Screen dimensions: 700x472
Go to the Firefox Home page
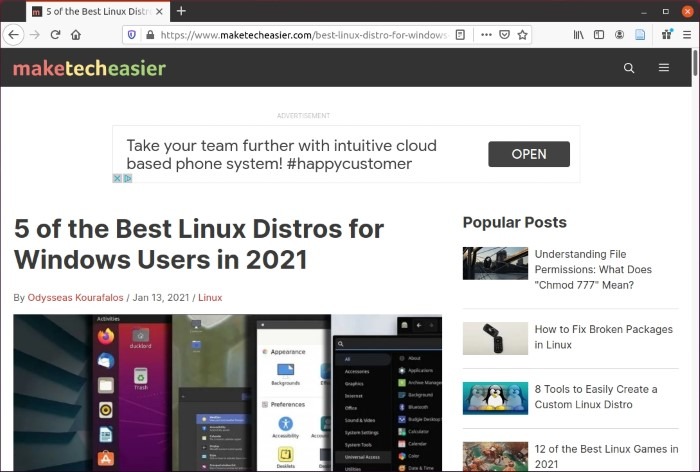(x=76, y=34)
